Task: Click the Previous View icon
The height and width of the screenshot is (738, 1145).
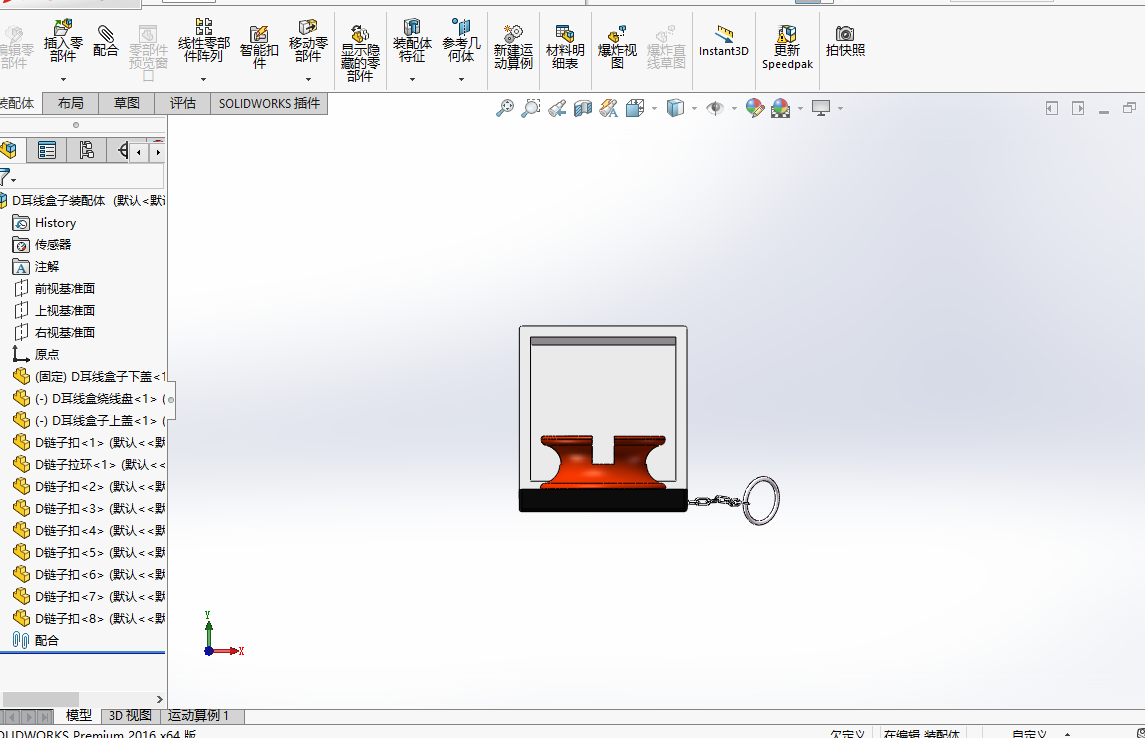Action: pos(557,109)
